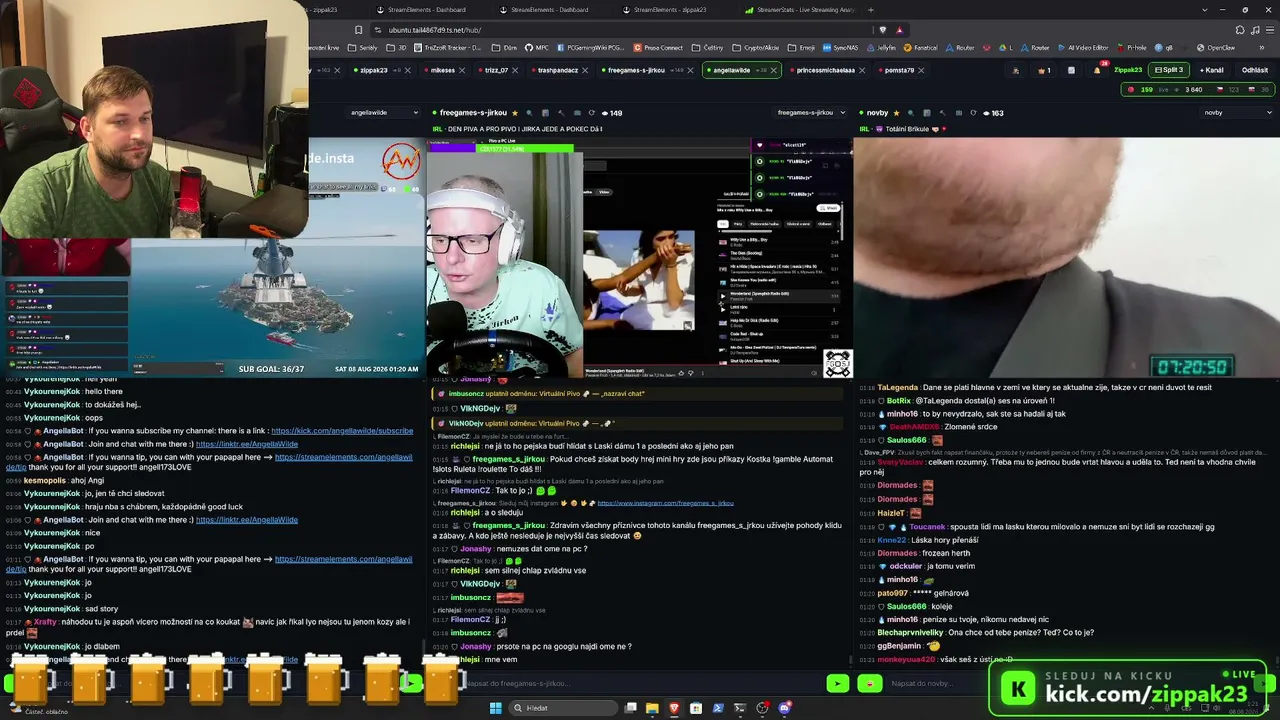
Task: Switch to the mikeses channel tab
Action: pyautogui.click(x=442, y=71)
